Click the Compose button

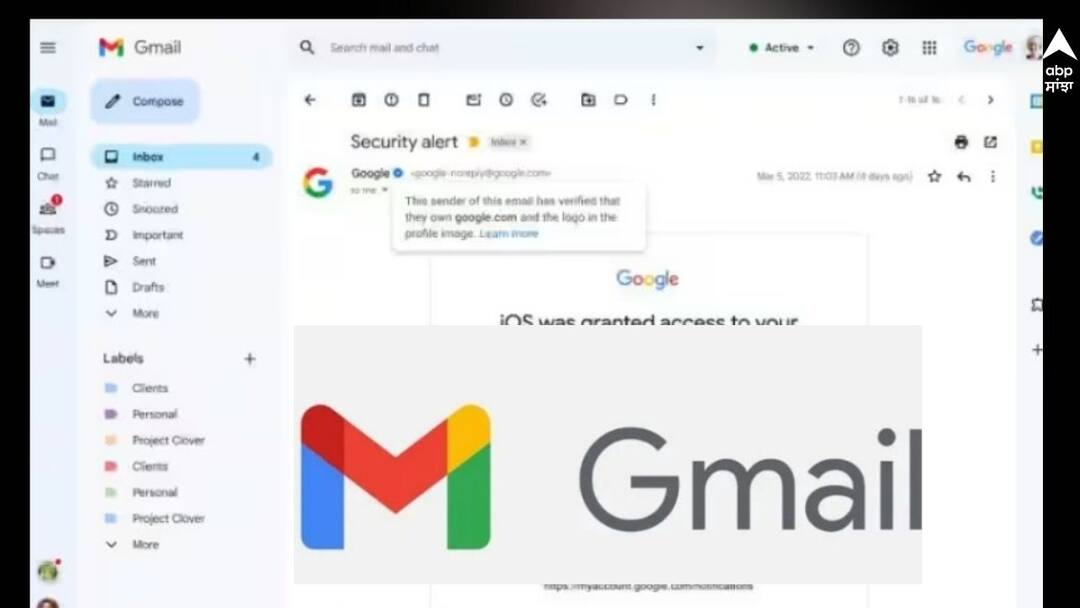145,101
